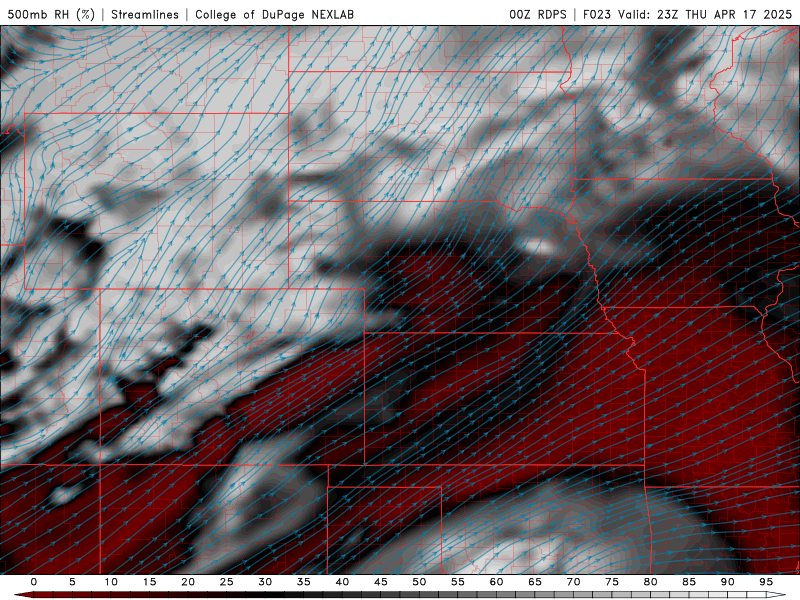Viewport: 800px width, 600px height.
Task: Click the '40' label on color scale
Action: tap(342, 582)
